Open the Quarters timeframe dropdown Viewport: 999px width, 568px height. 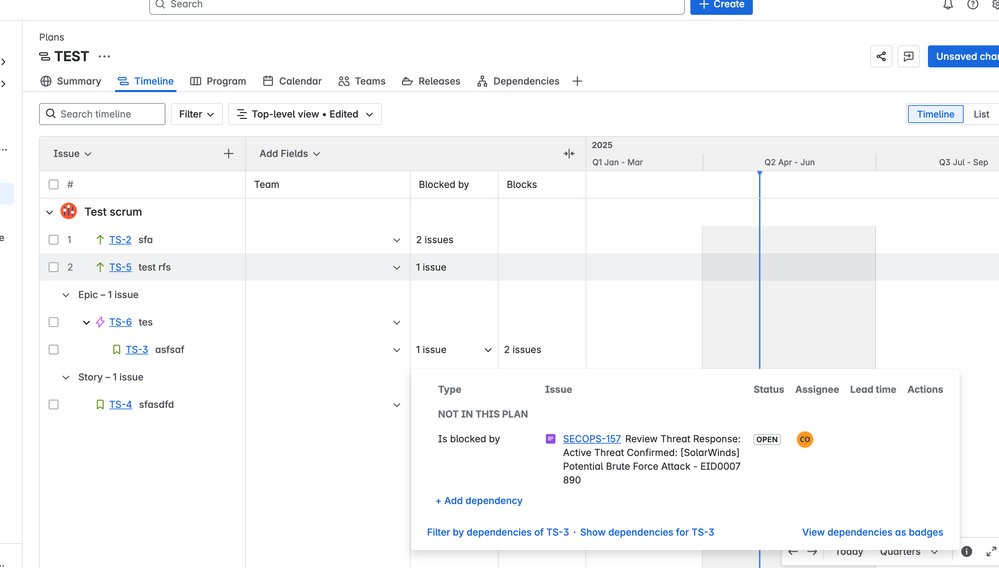909,551
